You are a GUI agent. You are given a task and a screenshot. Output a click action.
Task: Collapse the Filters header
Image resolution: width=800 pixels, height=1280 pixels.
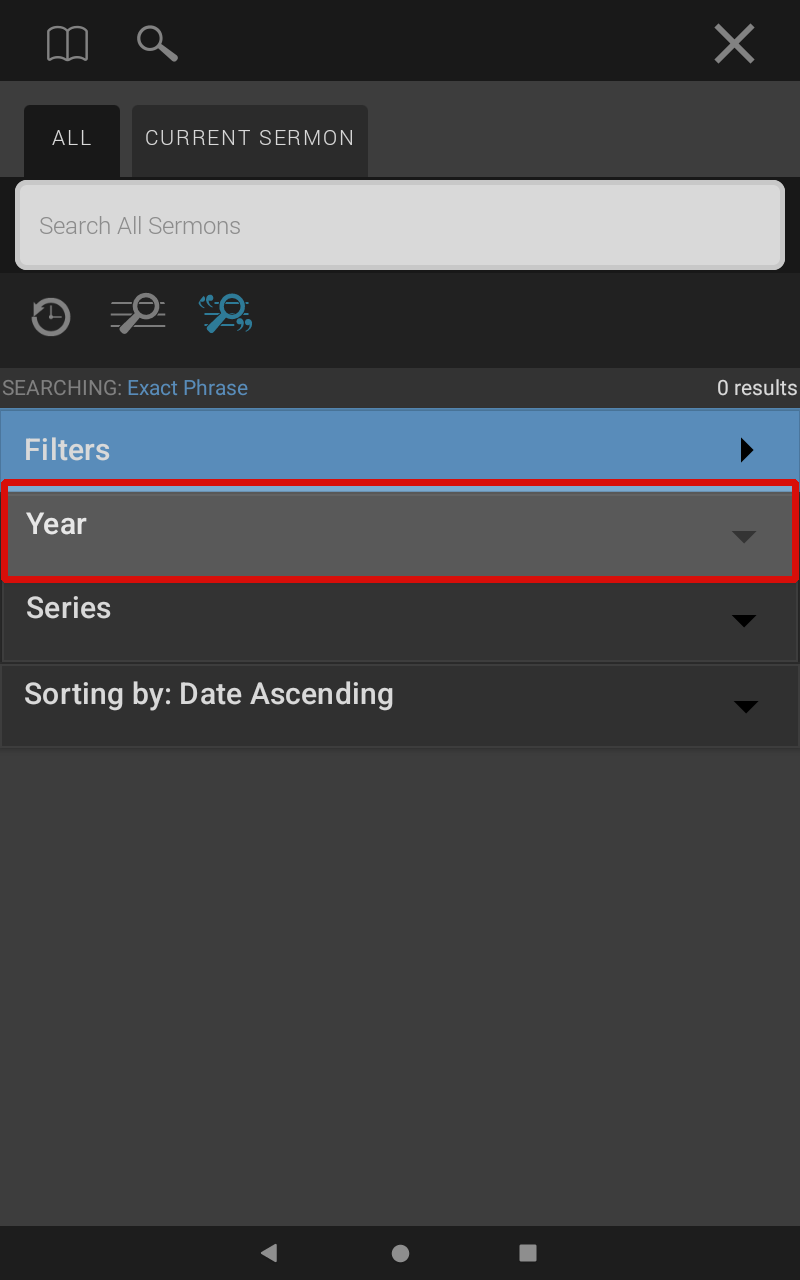click(400, 449)
